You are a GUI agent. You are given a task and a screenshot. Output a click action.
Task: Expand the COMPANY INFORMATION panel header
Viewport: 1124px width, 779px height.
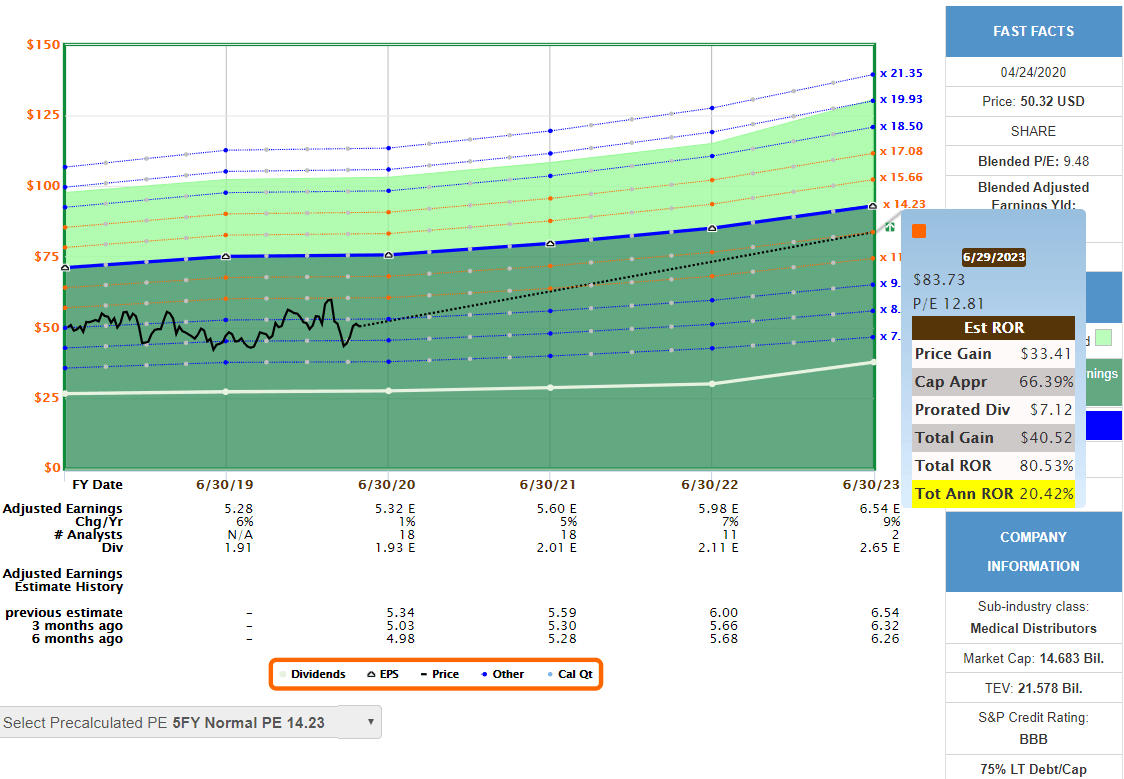tap(1033, 551)
